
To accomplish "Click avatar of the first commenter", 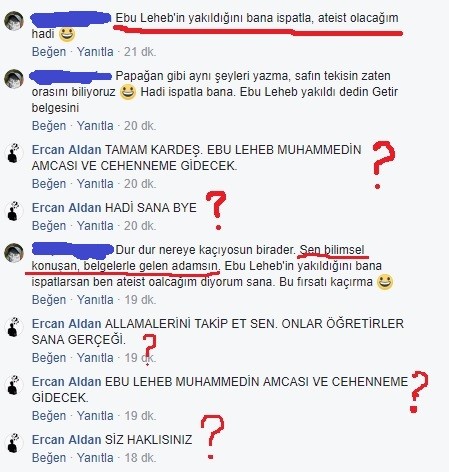I will 14,21.
